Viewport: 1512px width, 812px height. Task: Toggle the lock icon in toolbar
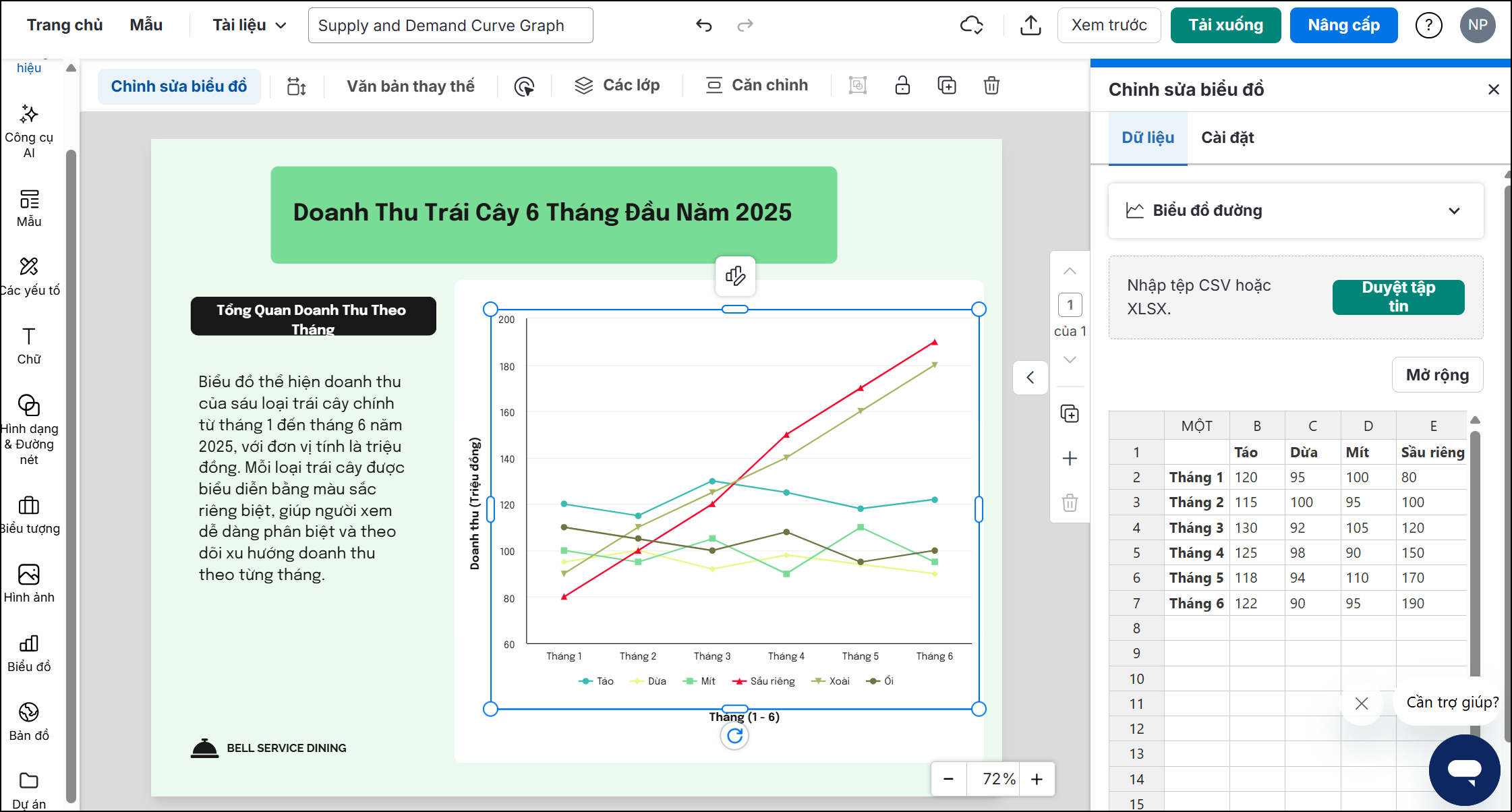(x=902, y=86)
